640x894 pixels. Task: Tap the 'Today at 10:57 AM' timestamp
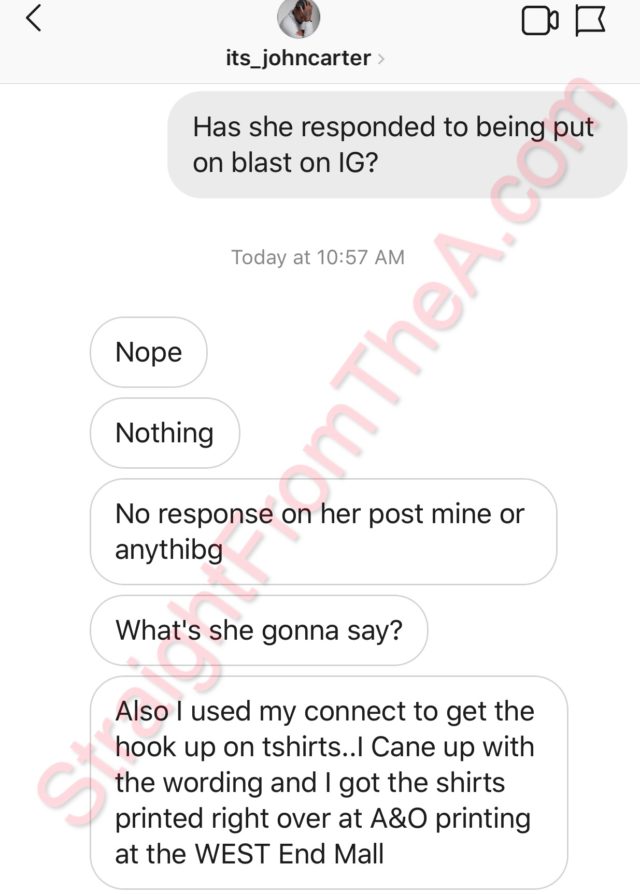coord(318,257)
